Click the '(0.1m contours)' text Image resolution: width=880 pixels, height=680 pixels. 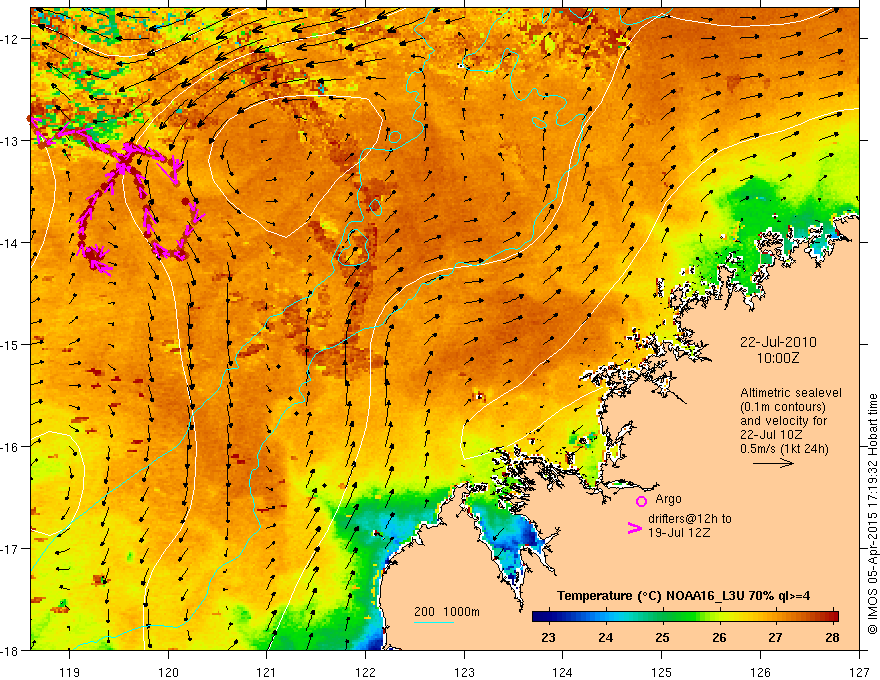783,407
